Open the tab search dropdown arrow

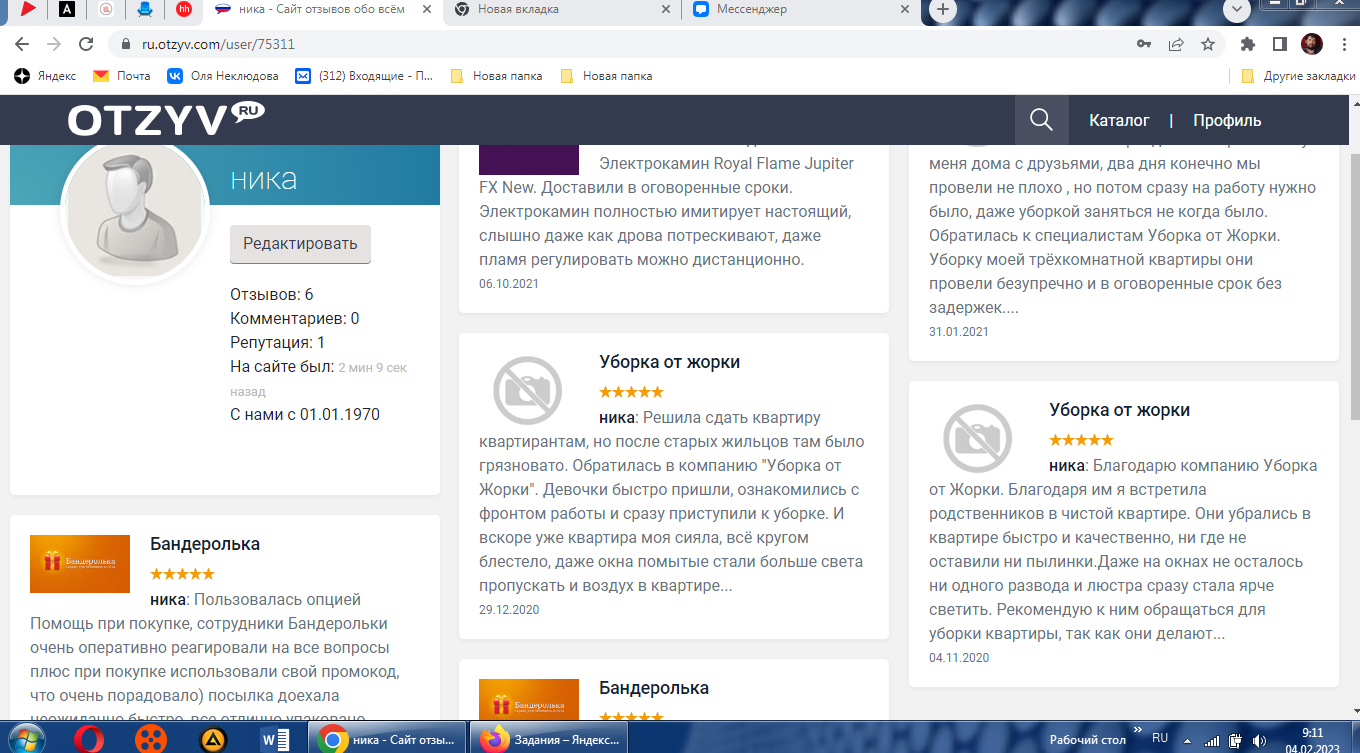click(1237, 9)
